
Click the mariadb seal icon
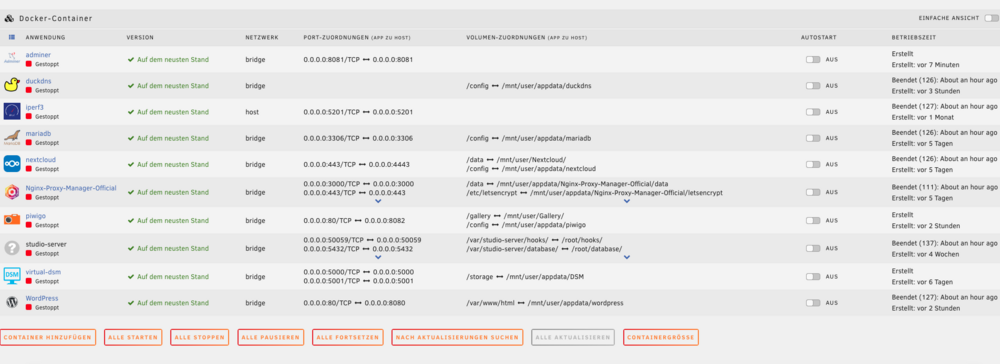[x=12, y=138]
